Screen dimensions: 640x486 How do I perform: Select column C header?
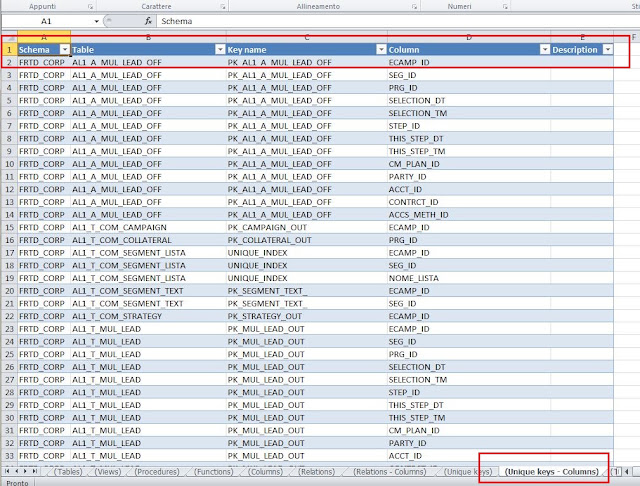pos(307,37)
